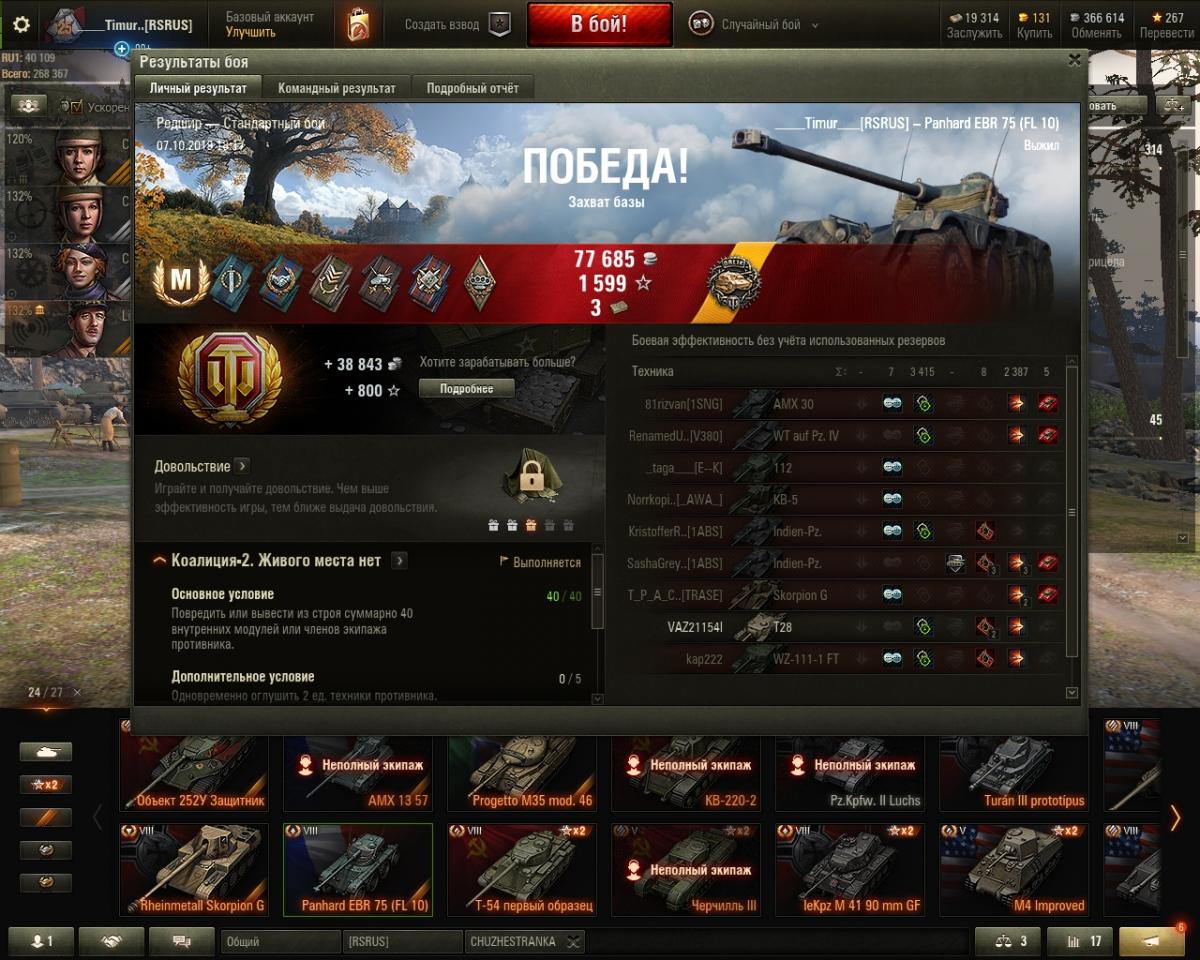
Task: Open the Подробный отчёт tab
Action: (x=473, y=88)
